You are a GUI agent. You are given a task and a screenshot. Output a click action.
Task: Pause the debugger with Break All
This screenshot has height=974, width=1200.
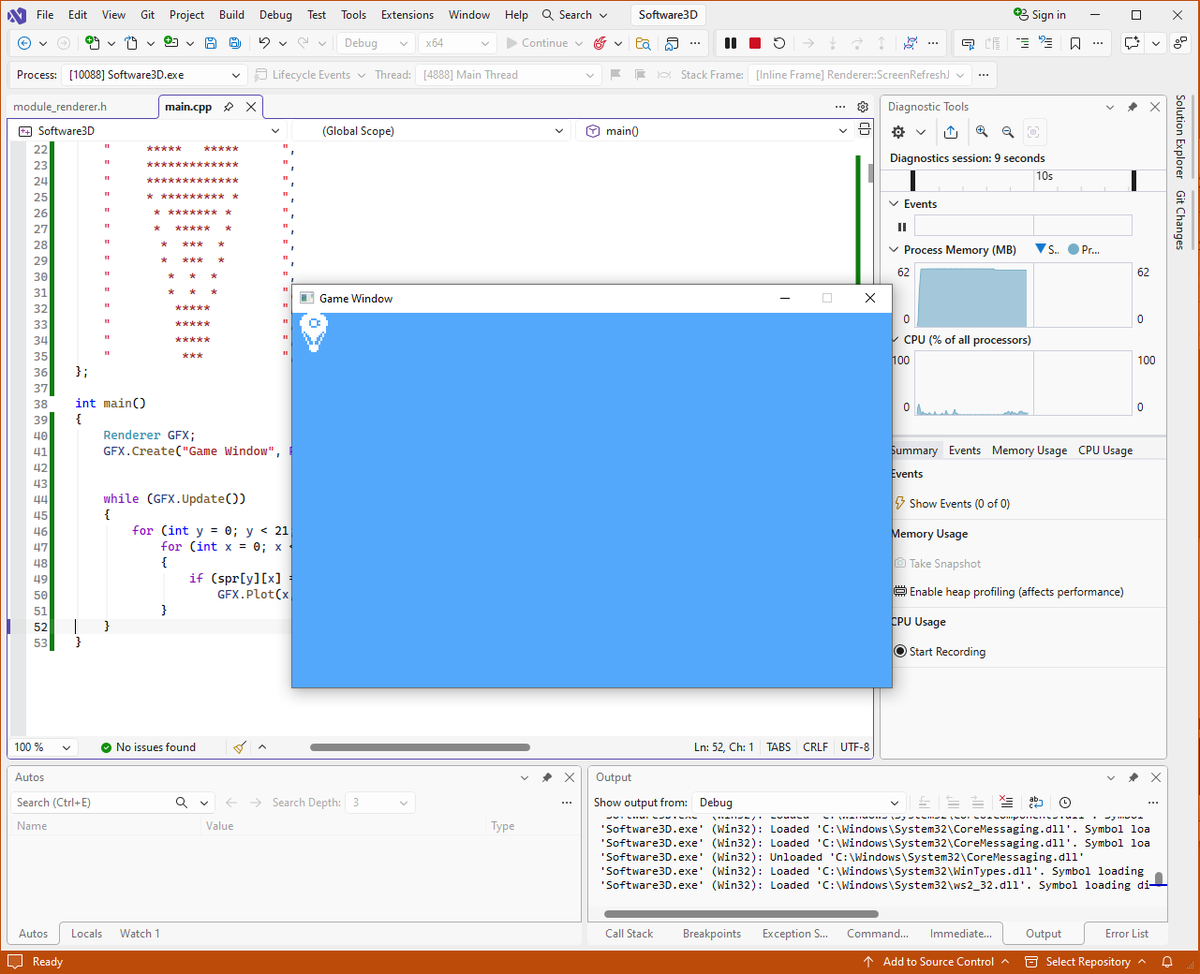(x=730, y=43)
